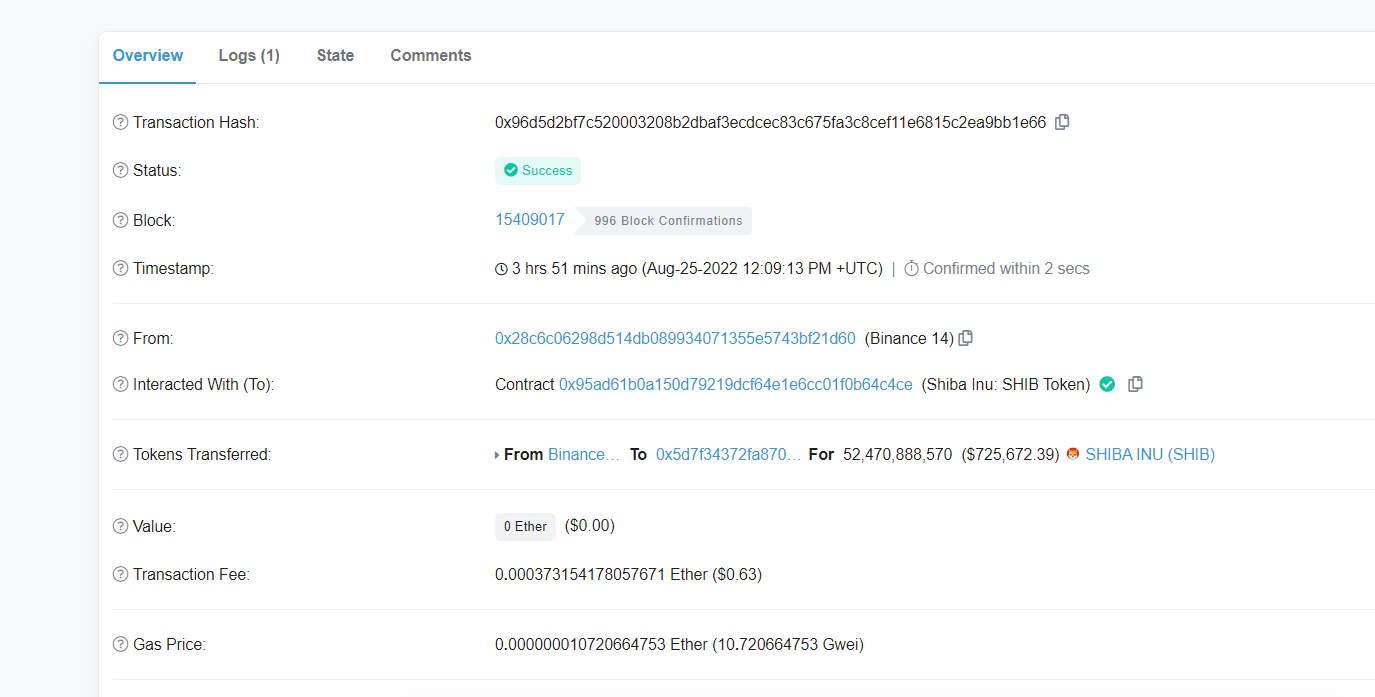The image size is (1375, 697).
Task: Open the Overview tab
Action: (148, 56)
